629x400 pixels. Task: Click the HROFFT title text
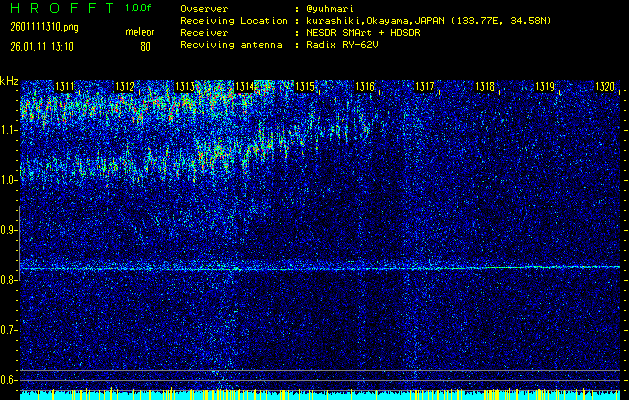[x=56, y=8]
